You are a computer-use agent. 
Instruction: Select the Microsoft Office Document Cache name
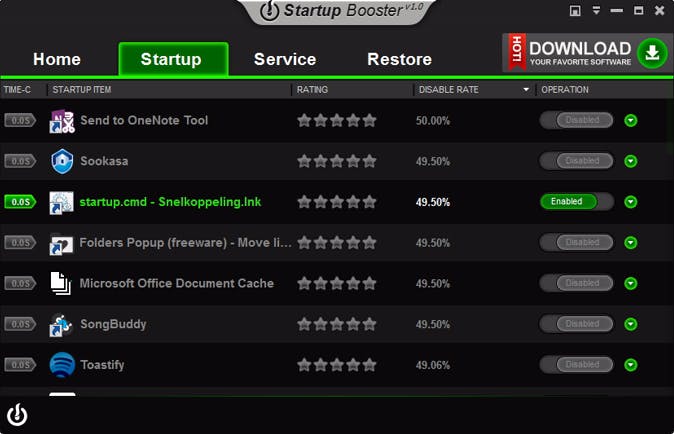click(177, 284)
